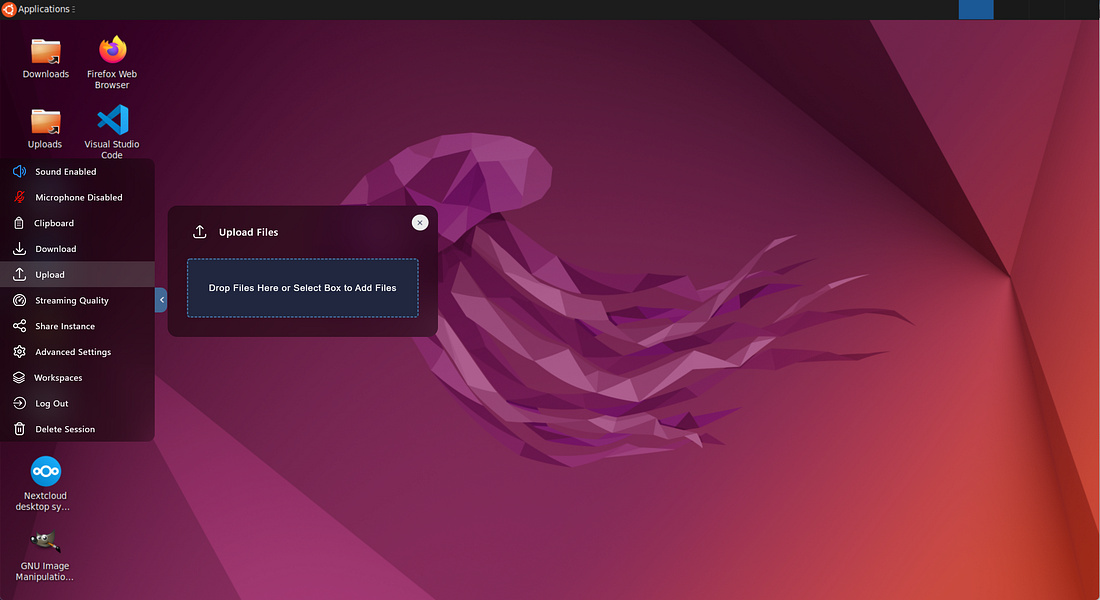Toggle Microphone Disabled in the sidebar
The height and width of the screenshot is (600, 1100).
point(77,198)
